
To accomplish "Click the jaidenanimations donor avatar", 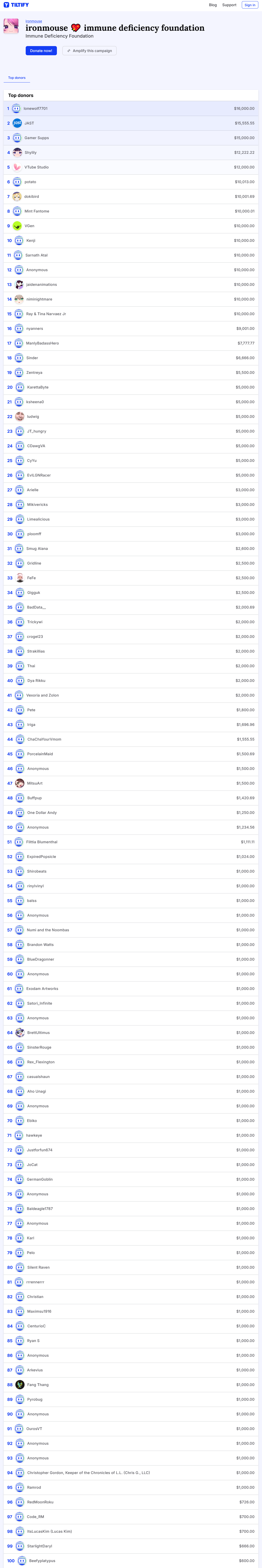I will tap(20, 284).
